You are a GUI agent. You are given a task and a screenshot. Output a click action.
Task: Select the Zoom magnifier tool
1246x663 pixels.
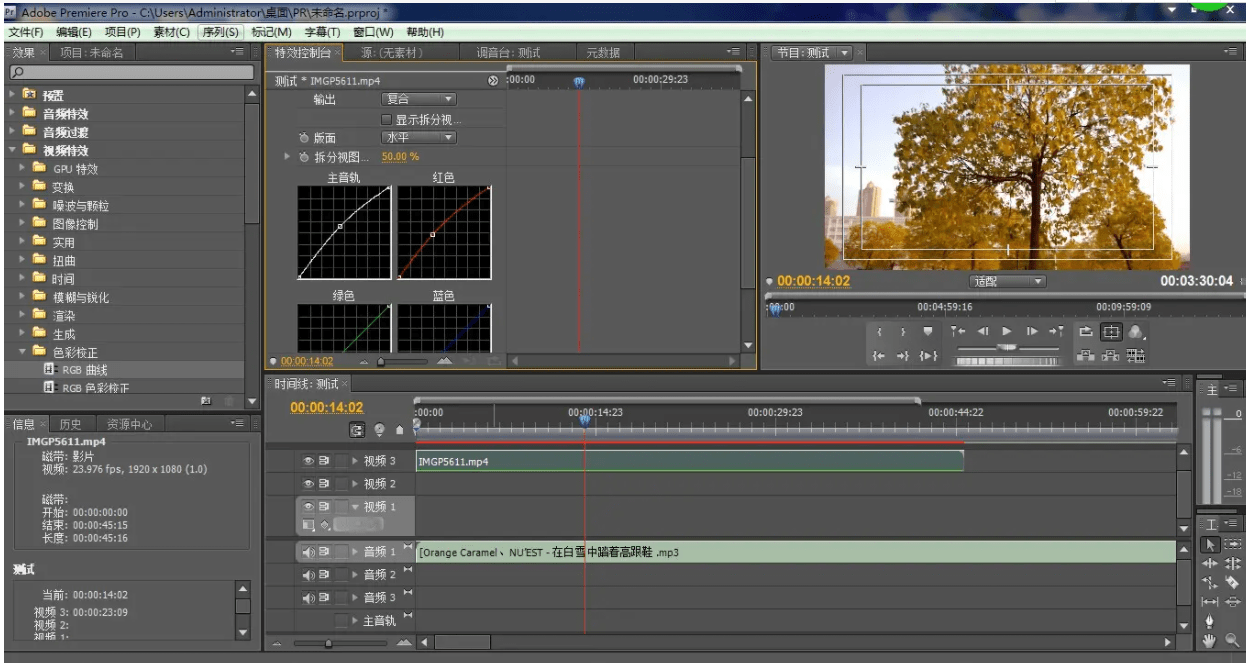coord(1232,640)
